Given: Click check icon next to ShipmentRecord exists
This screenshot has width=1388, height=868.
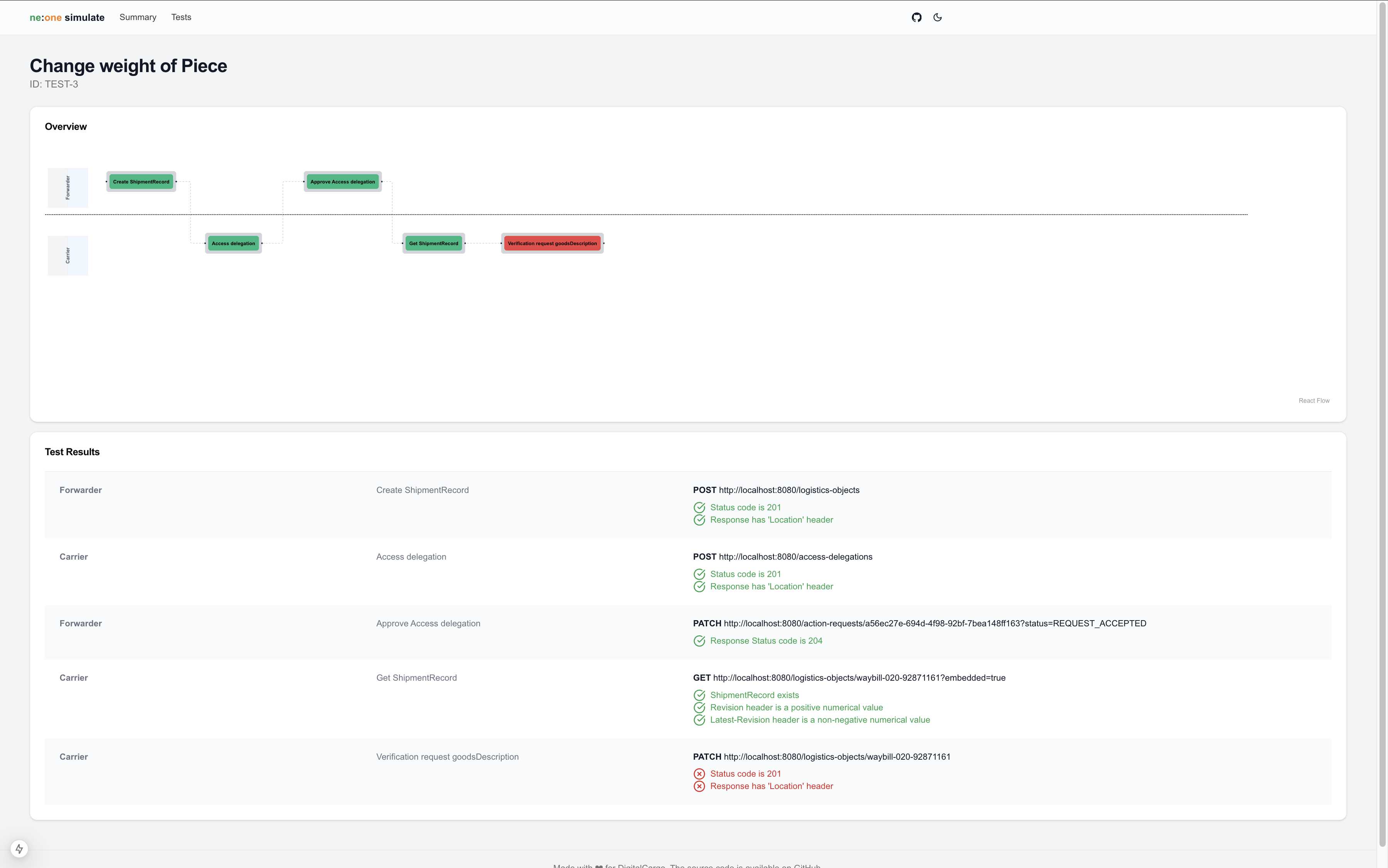Looking at the screenshot, I should 699,695.
